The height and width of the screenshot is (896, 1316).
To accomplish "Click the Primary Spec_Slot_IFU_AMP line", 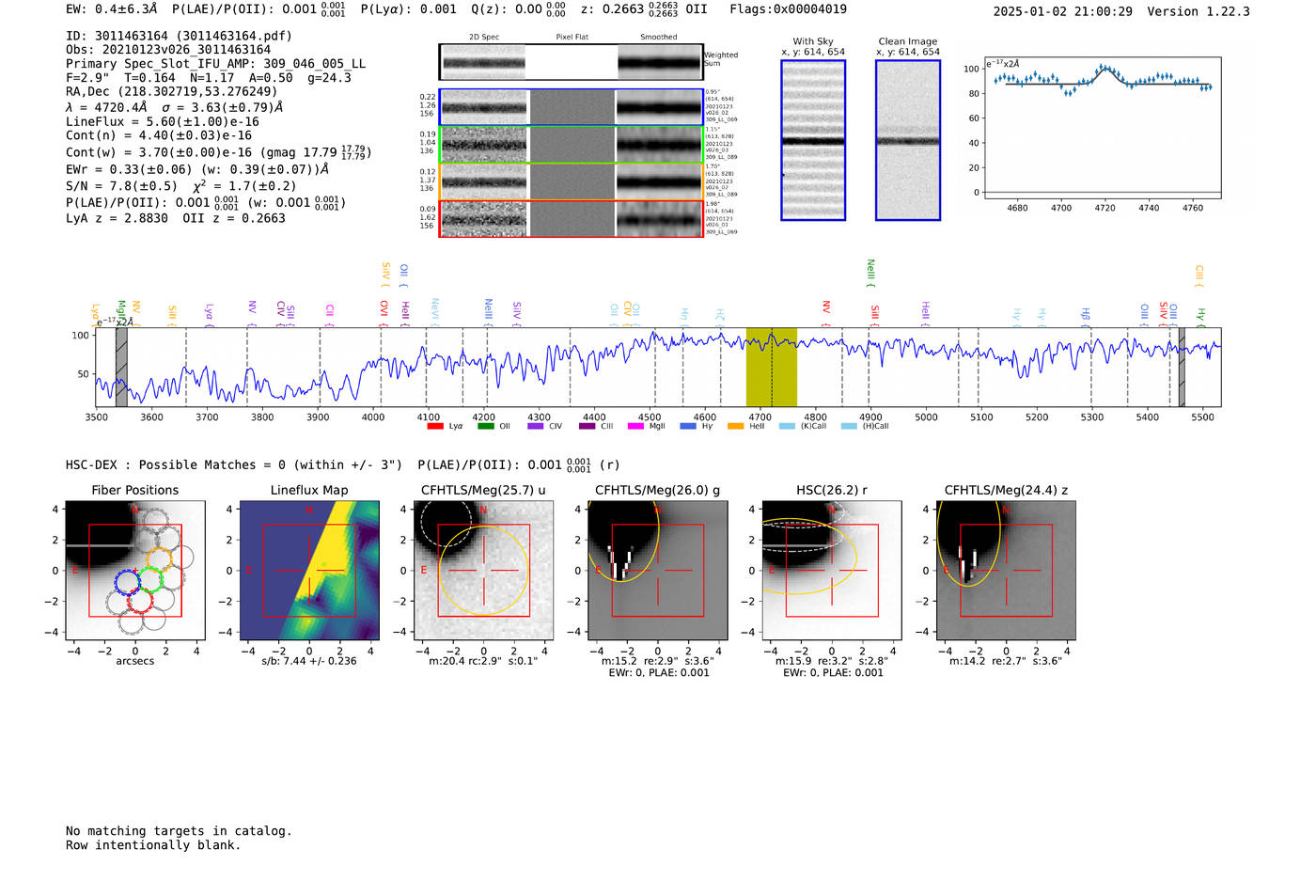I will tap(216, 64).
